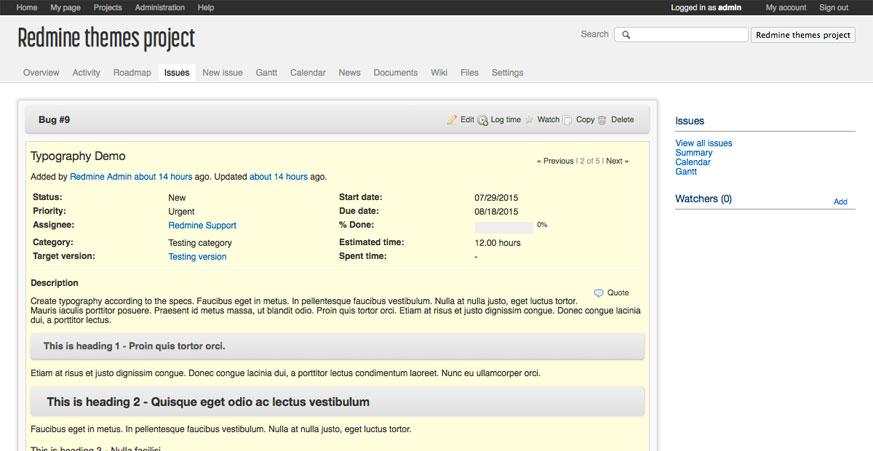Click the Testing category value
The width and height of the screenshot is (873, 451).
click(200, 243)
